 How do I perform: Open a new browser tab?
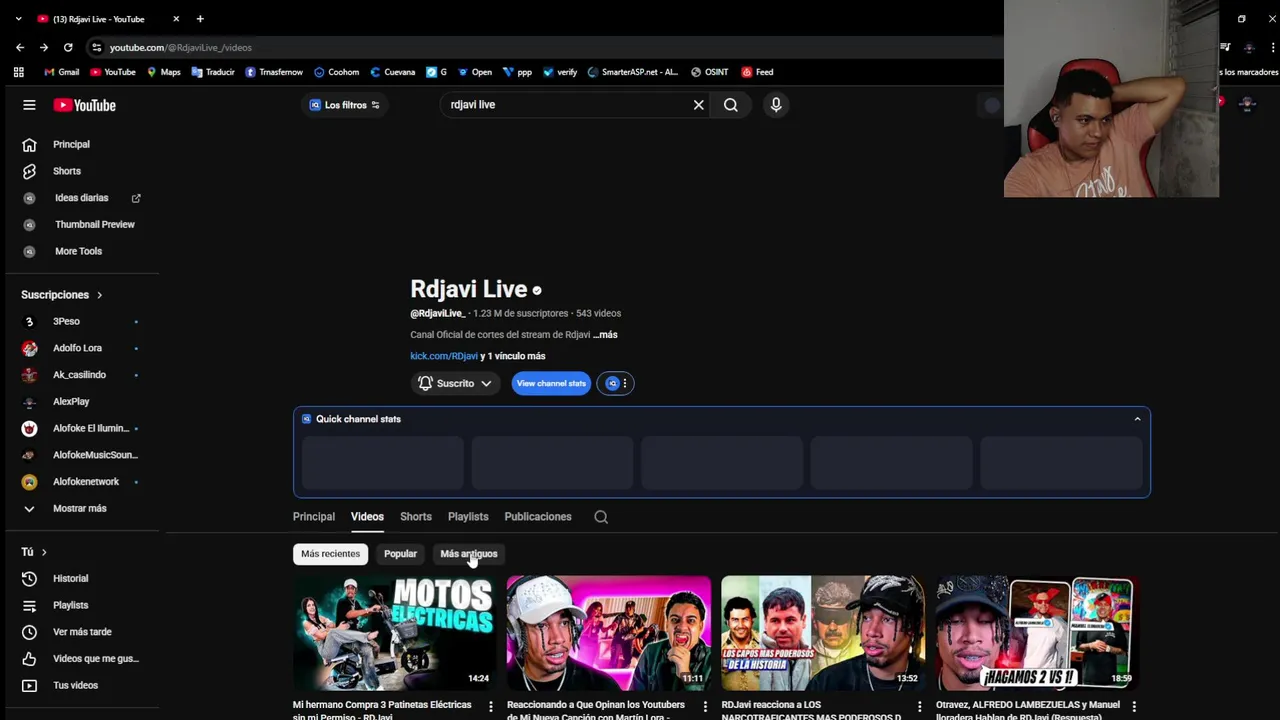coord(200,19)
